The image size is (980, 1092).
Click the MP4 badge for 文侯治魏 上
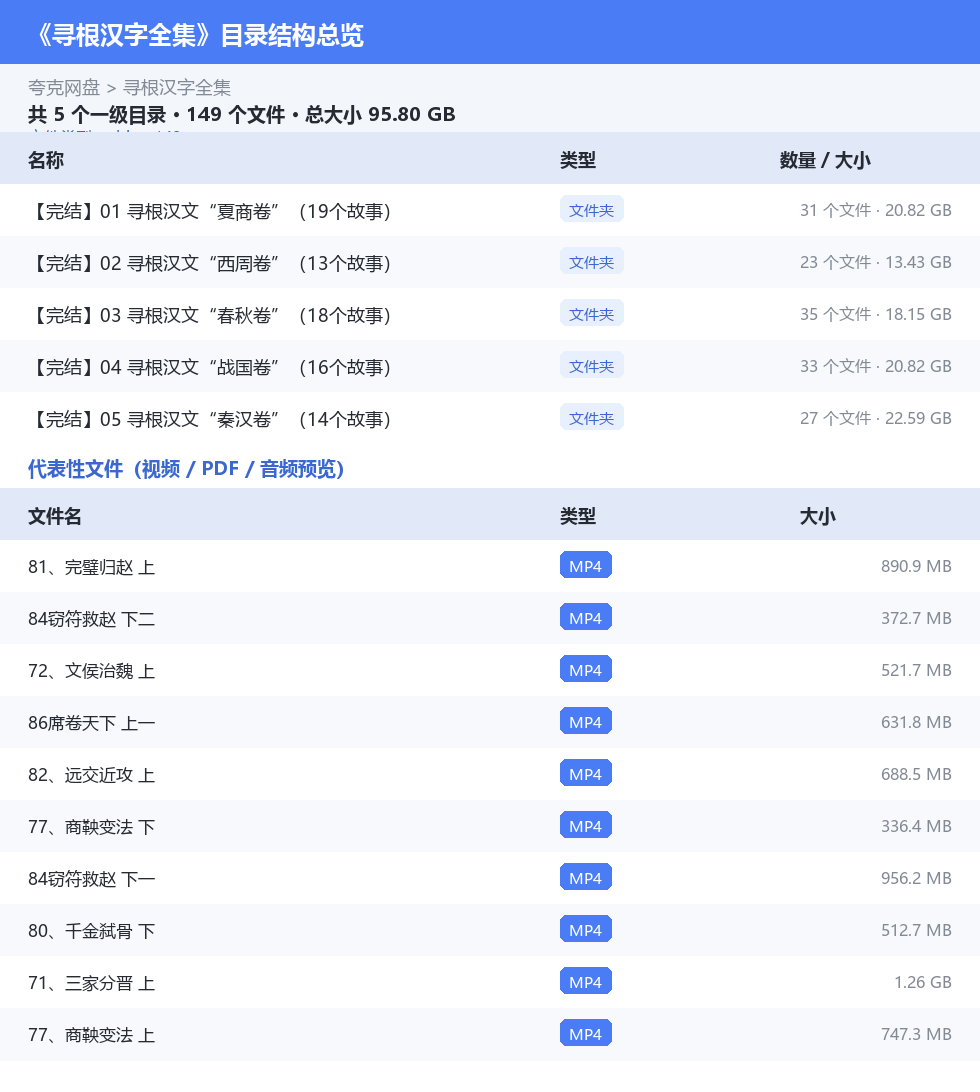click(586, 670)
